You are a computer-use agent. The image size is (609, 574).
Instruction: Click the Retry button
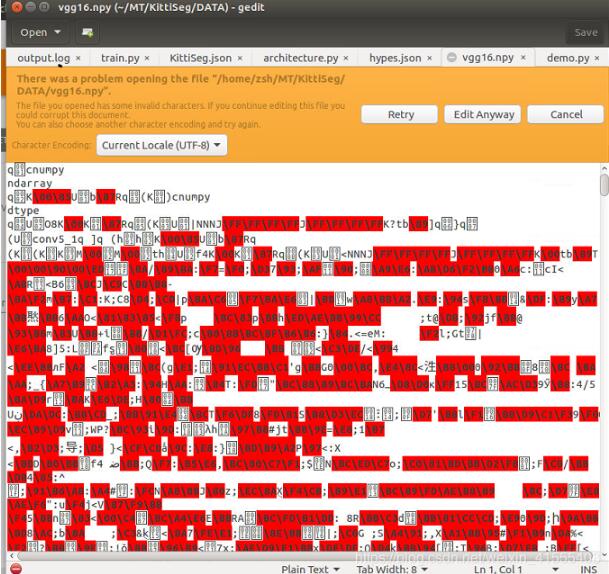point(400,115)
